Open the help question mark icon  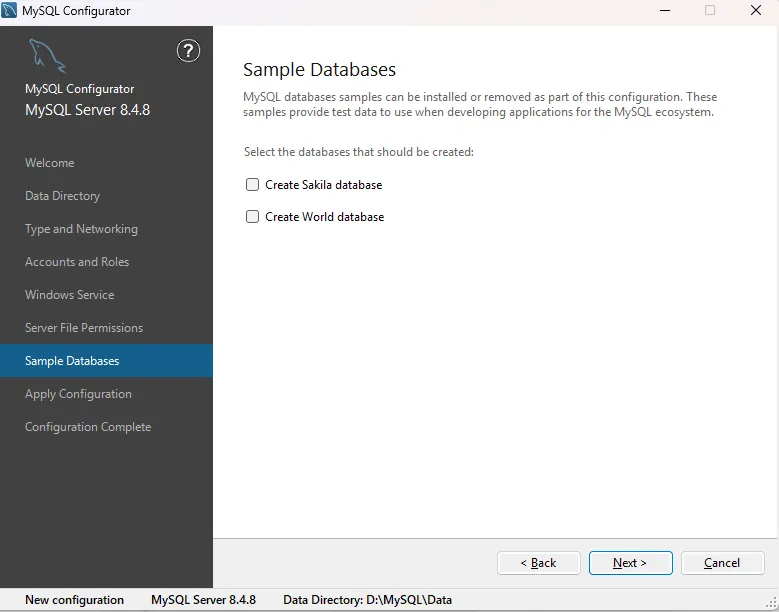(188, 51)
